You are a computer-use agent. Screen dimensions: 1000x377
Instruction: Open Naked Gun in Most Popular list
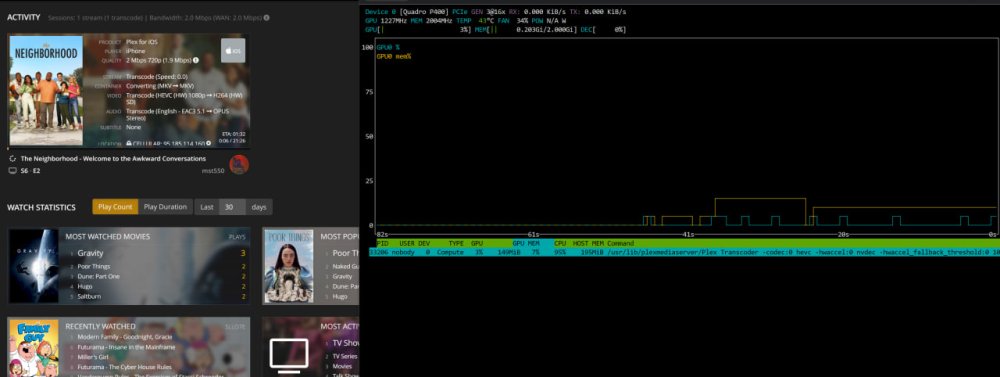point(345,266)
